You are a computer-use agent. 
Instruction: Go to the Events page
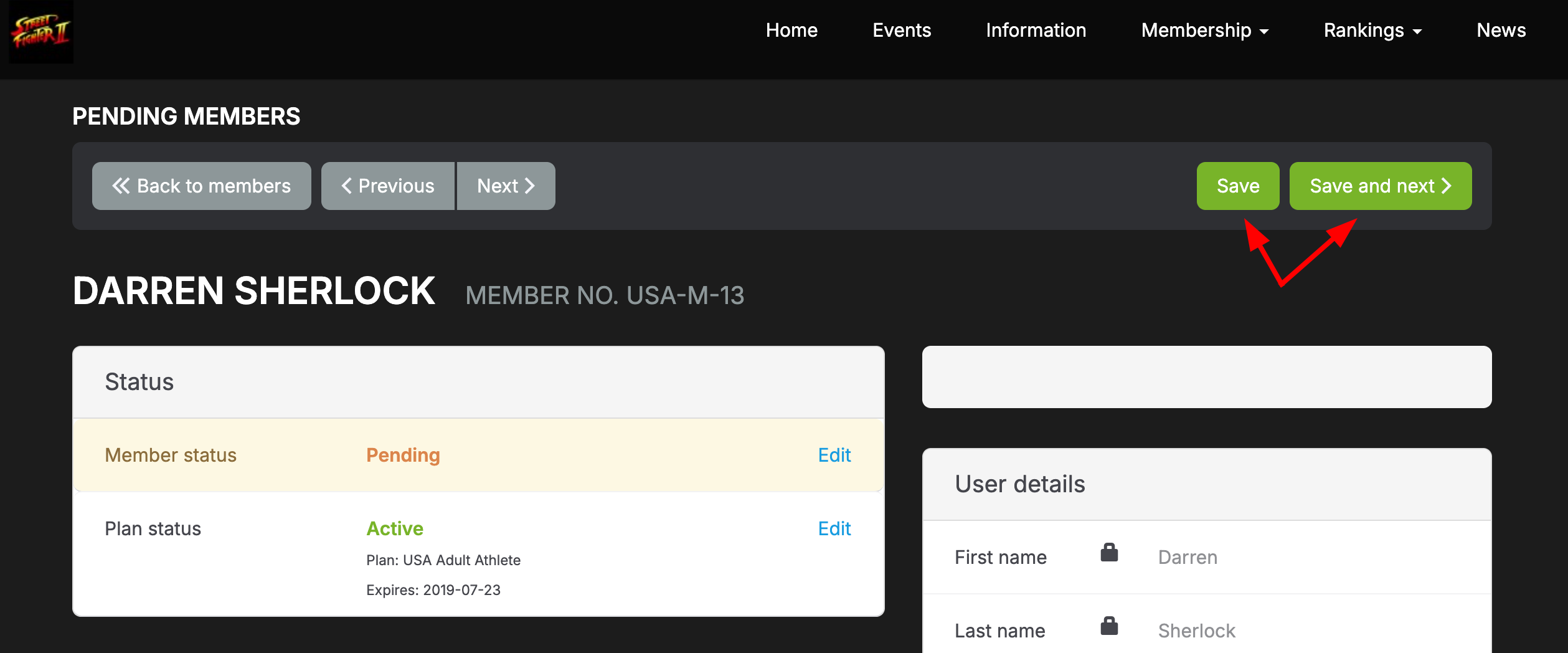point(902,30)
